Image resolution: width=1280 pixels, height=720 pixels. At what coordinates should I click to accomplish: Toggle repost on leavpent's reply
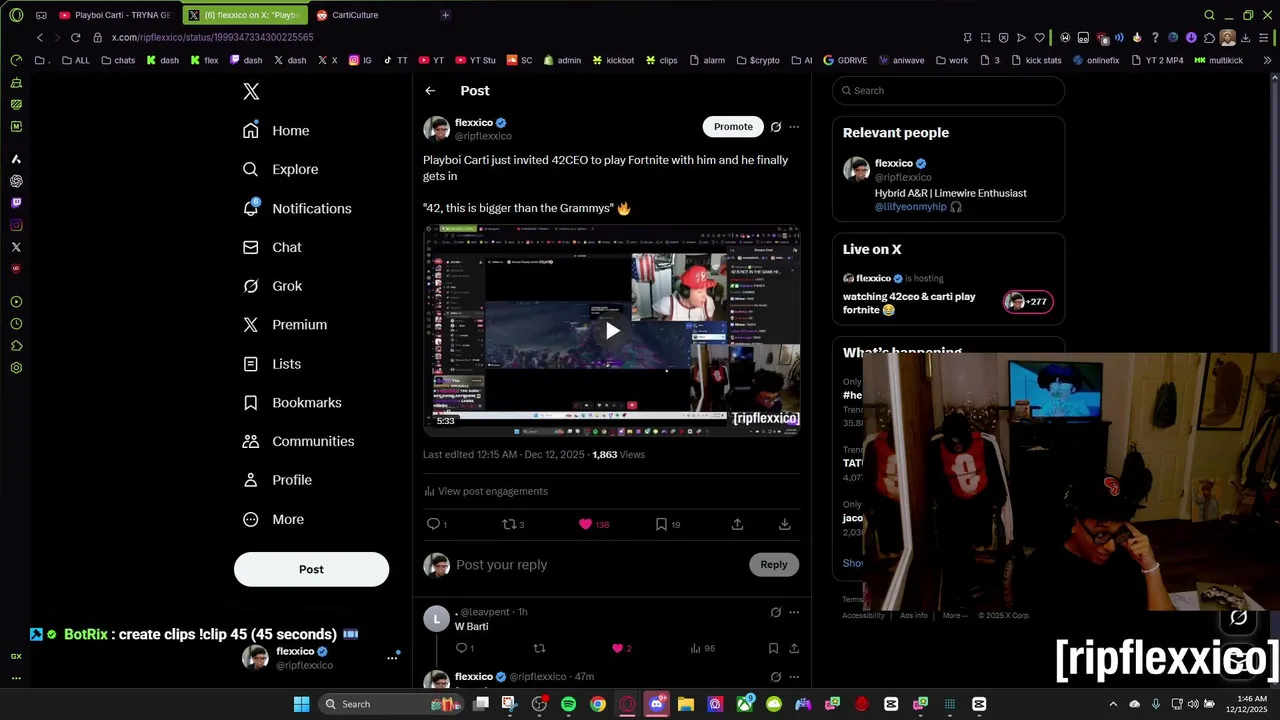[539, 648]
